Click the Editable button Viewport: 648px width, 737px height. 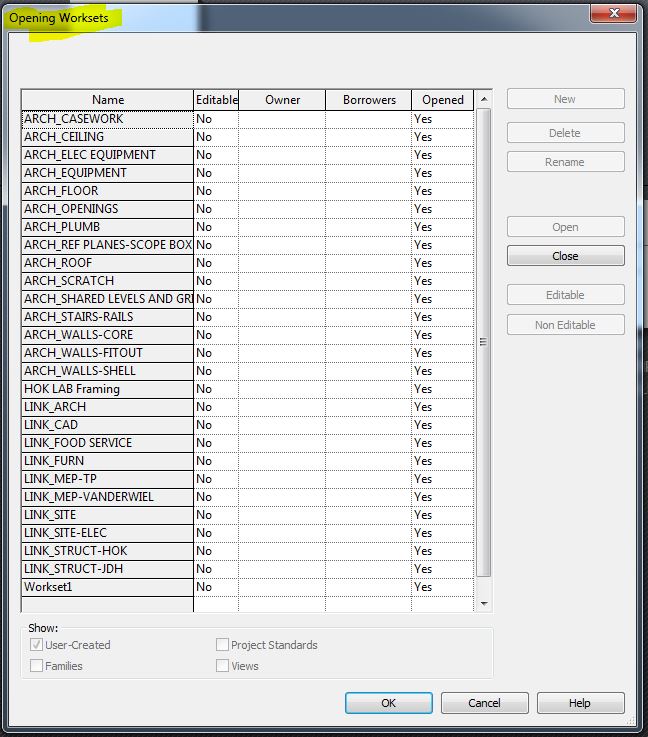pyautogui.click(x=565, y=295)
